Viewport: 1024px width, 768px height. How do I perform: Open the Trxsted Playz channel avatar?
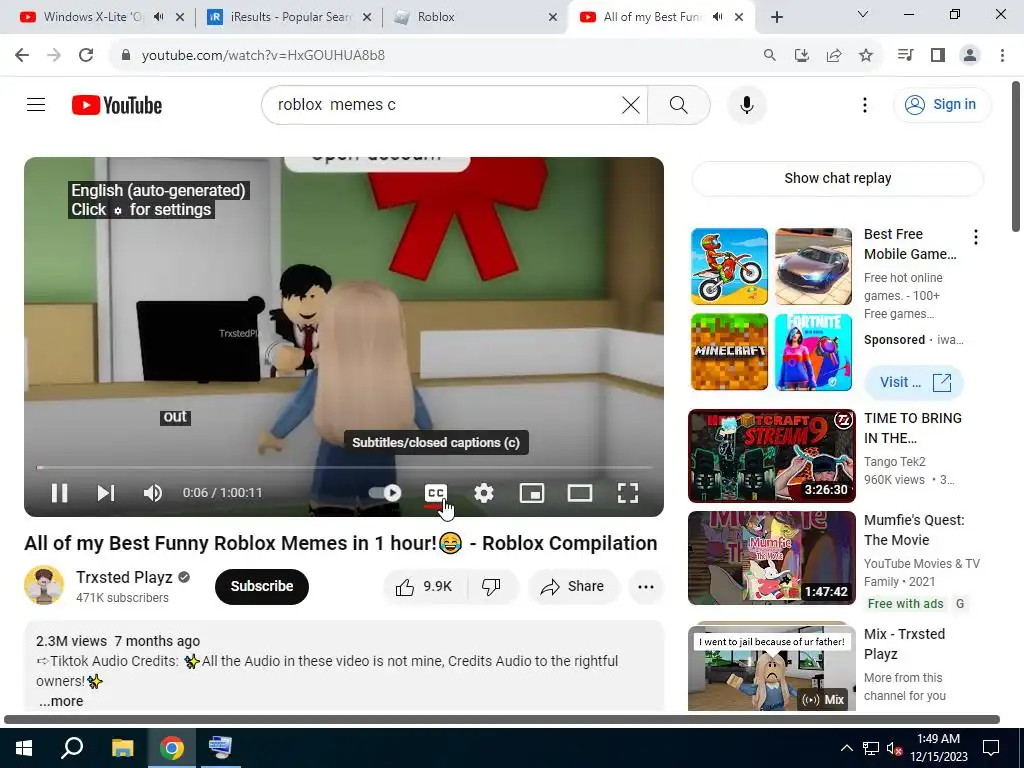click(44, 585)
